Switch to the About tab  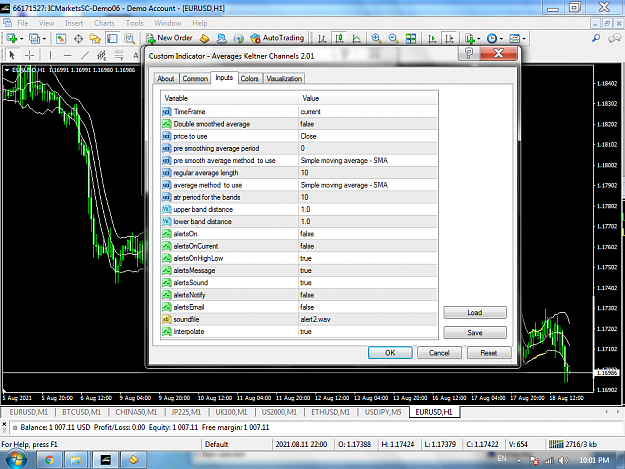click(x=165, y=78)
